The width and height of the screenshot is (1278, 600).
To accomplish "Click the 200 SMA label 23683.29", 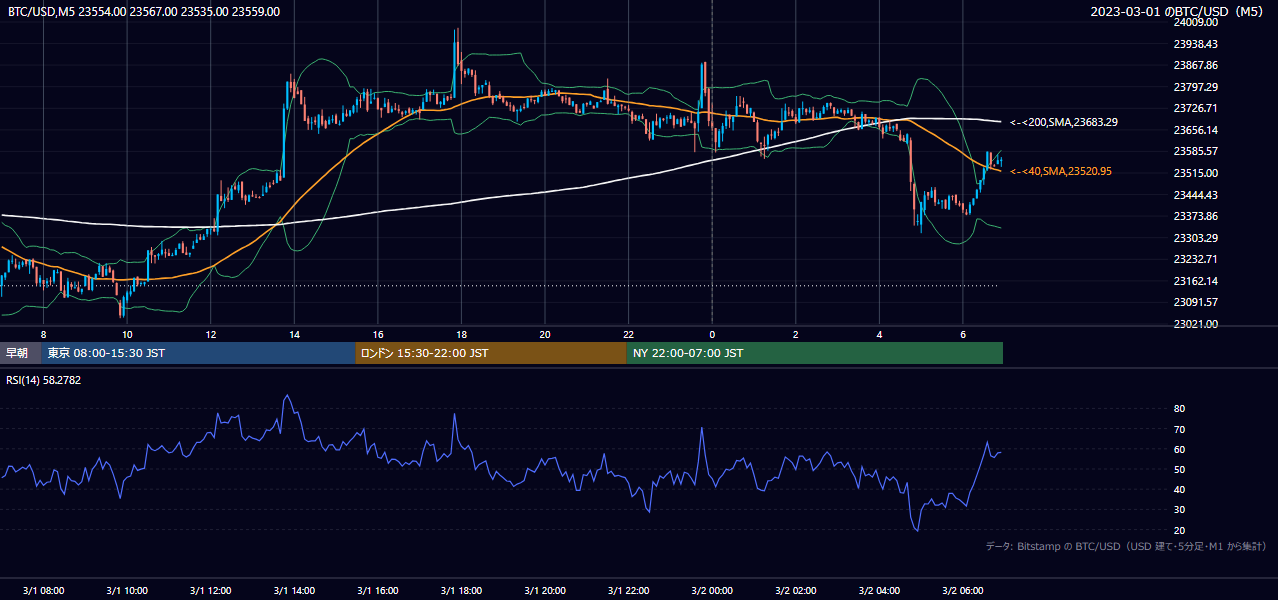I will pyautogui.click(x=1064, y=122).
